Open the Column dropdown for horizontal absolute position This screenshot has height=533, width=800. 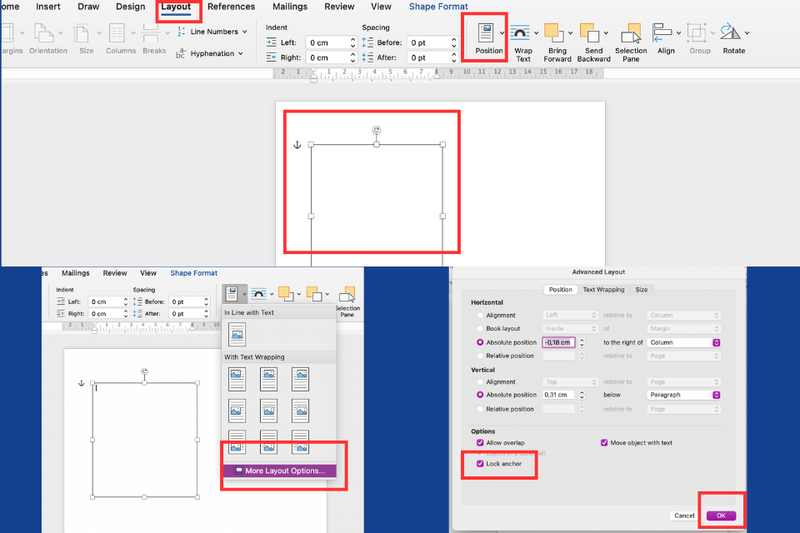click(x=684, y=343)
